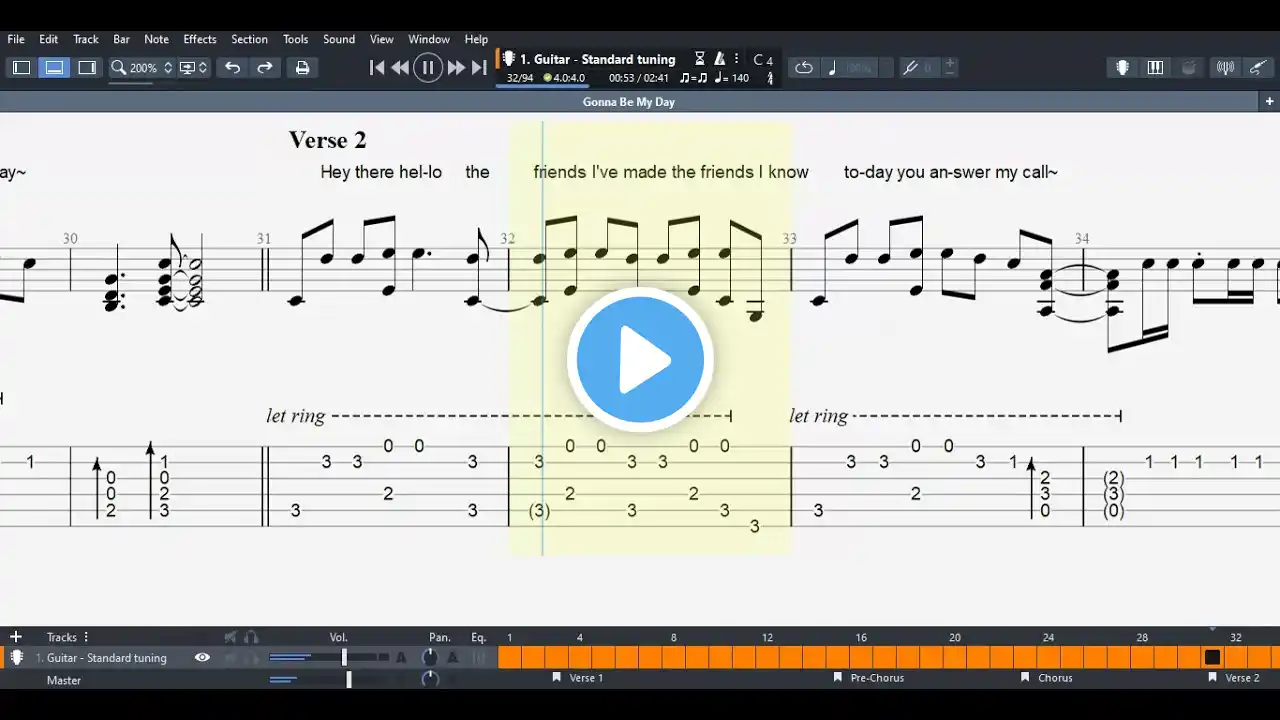Fast forward to the next bar
This screenshot has width=1280, height=720.
coord(456,68)
